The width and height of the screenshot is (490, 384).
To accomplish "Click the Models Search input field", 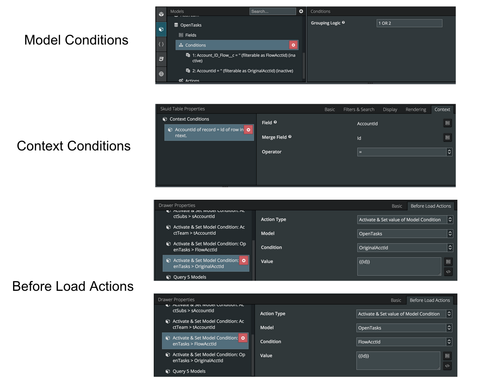I will point(272,11).
